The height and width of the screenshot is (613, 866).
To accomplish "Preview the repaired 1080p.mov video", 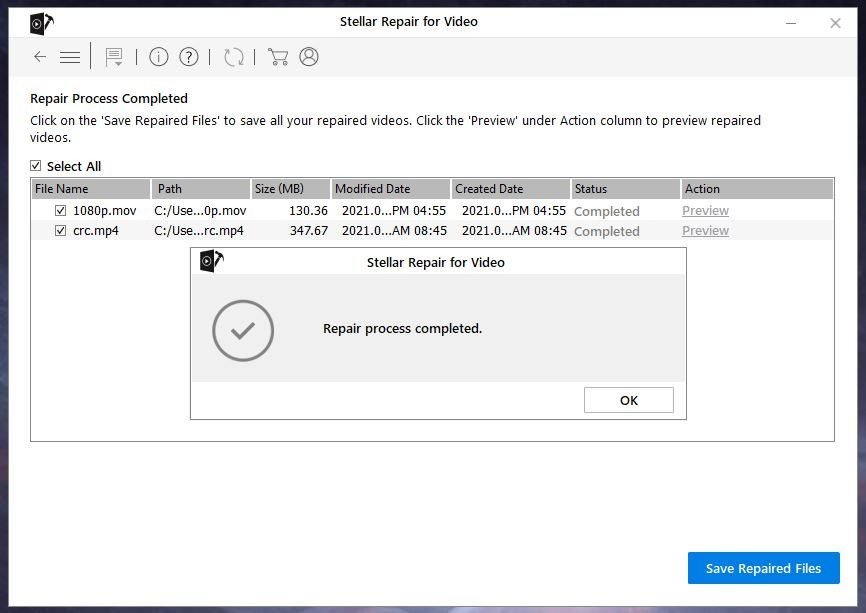I will [x=705, y=211].
